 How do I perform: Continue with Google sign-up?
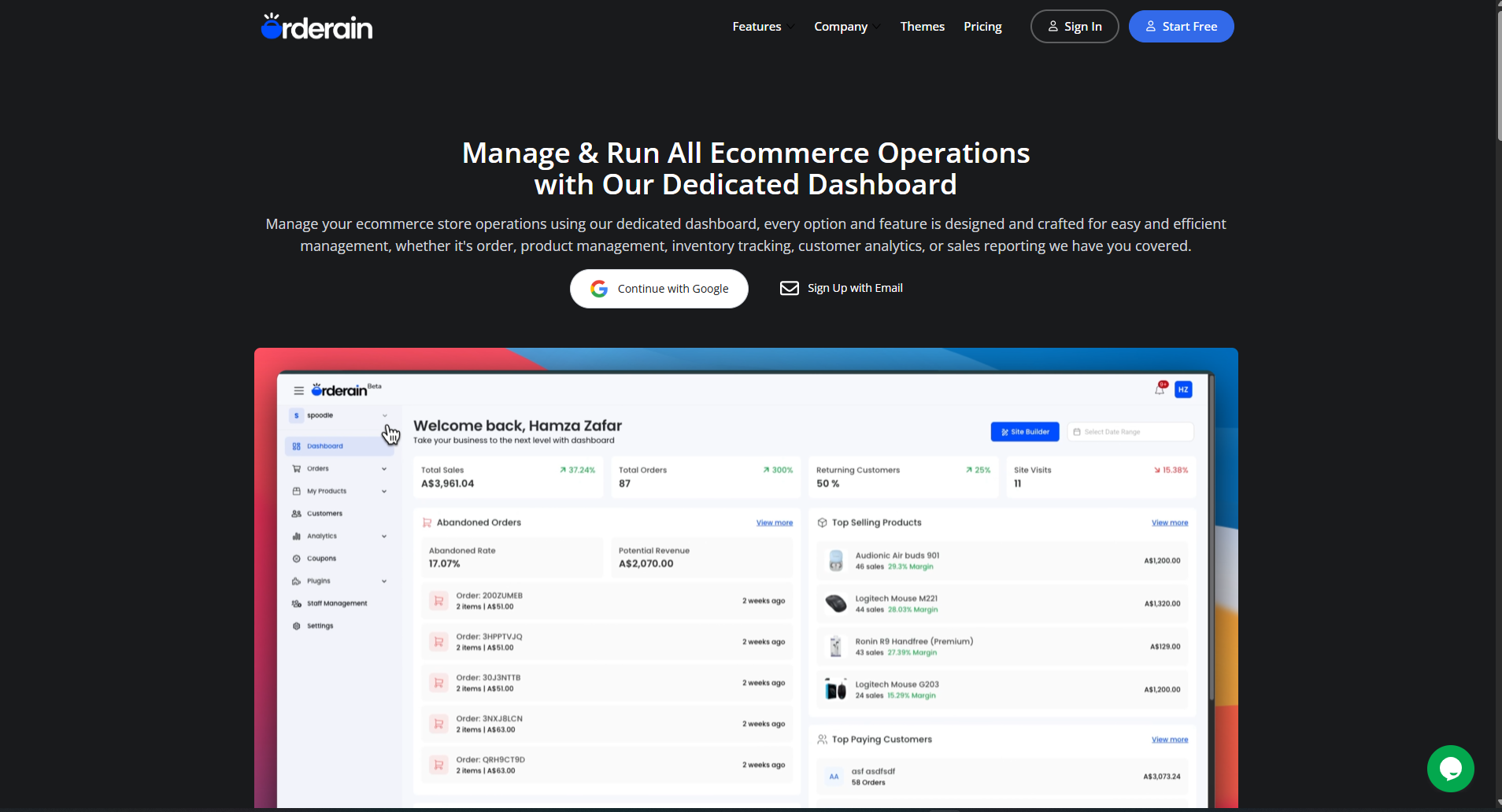tap(659, 289)
